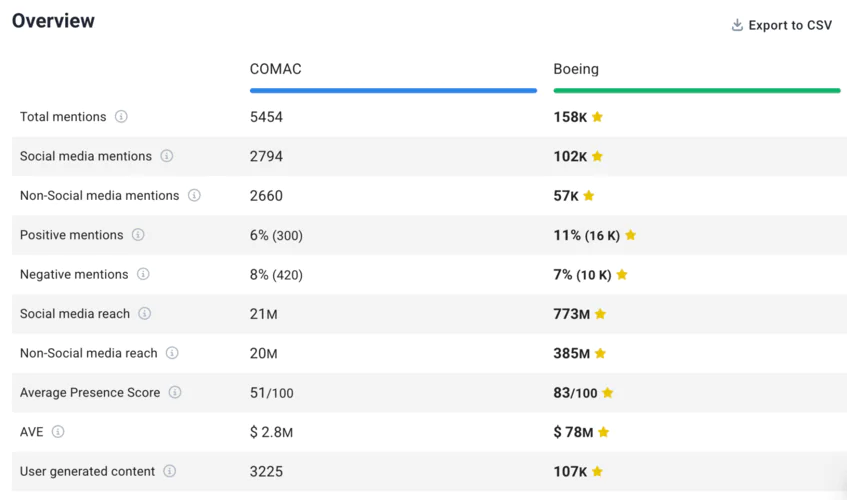Click the star beside Boeing 158K total mentions
The width and height of the screenshot is (847, 500).
(597, 117)
